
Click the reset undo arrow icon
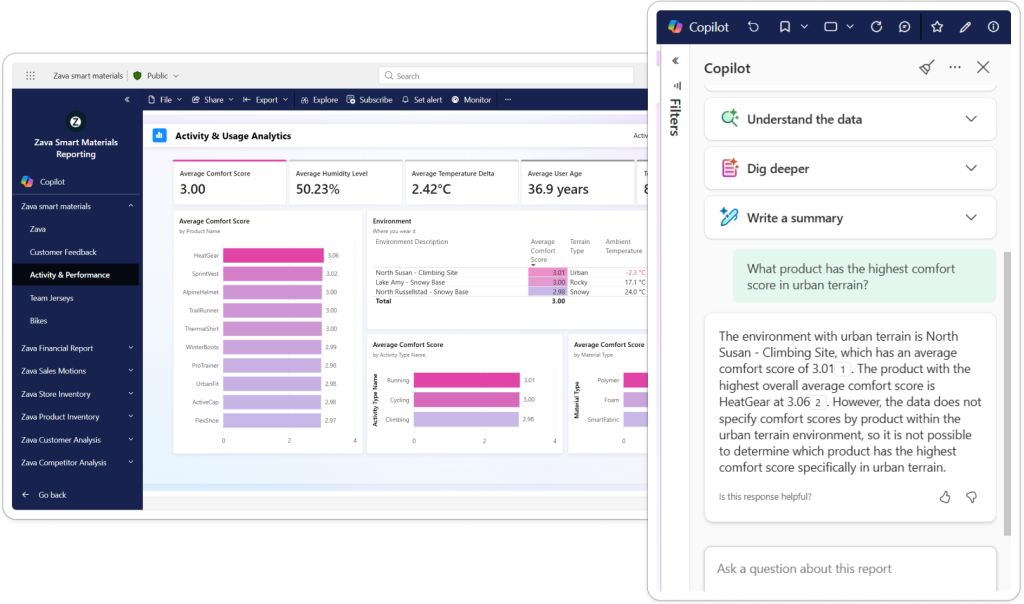coord(753,27)
